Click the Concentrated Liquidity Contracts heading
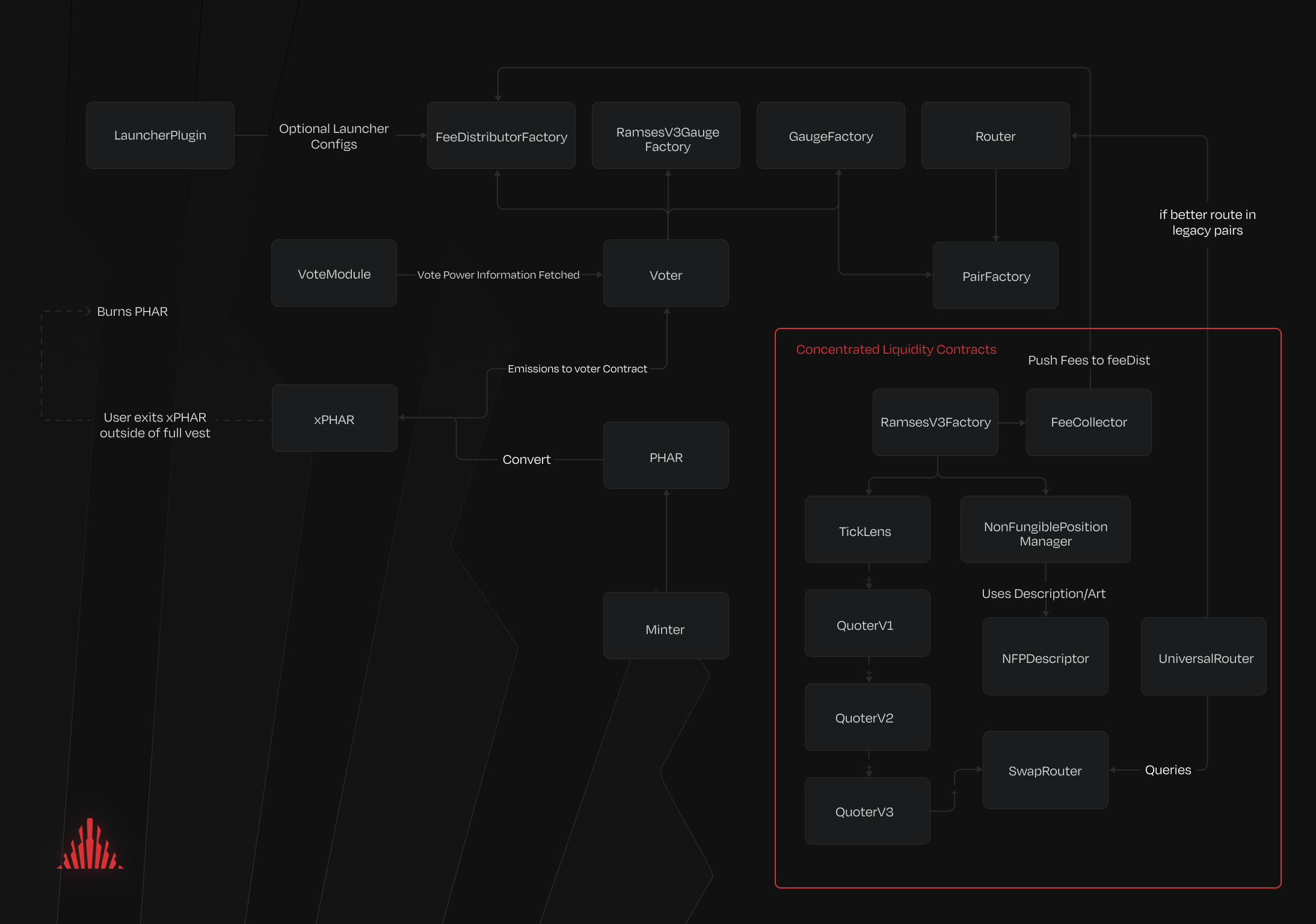This screenshot has height=924, width=1316. 896,350
